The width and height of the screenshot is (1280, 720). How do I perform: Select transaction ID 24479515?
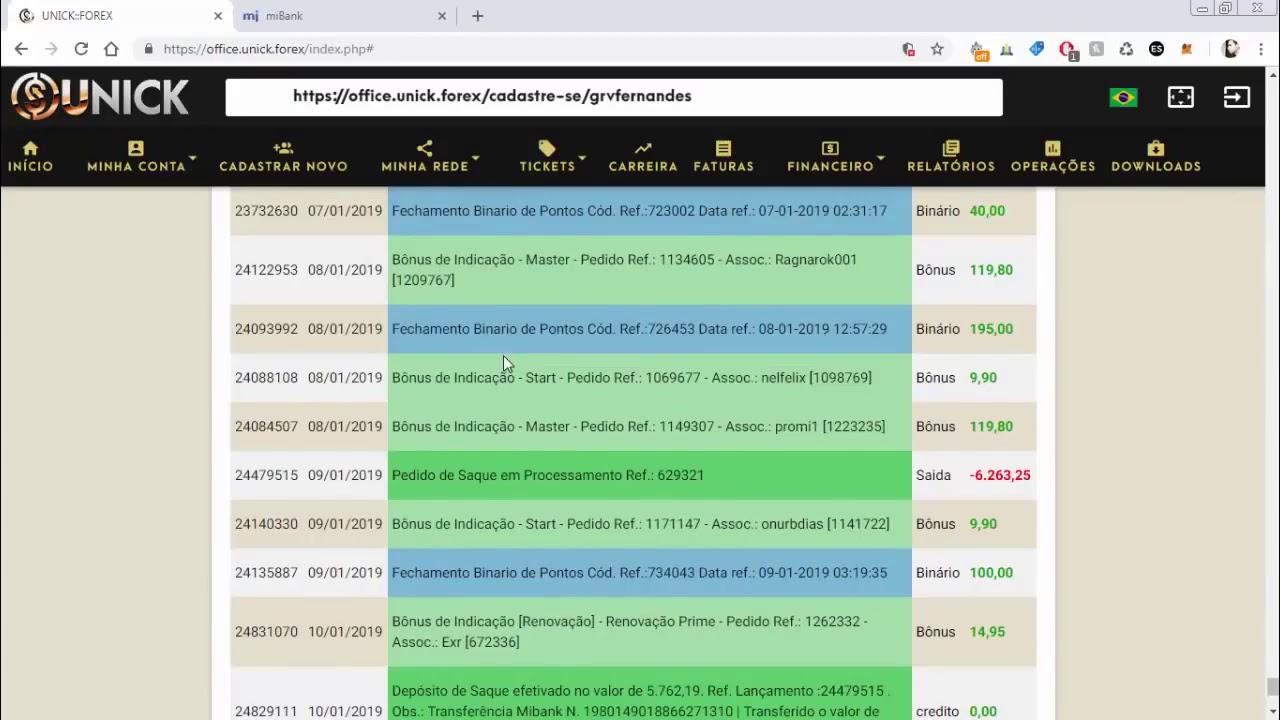click(x=266, y=476)
